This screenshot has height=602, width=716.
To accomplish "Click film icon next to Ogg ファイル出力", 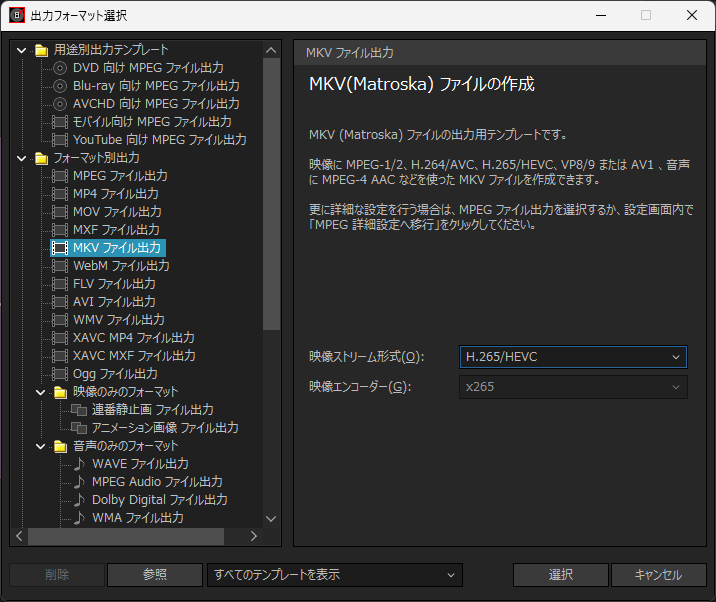I will [60, 374].
